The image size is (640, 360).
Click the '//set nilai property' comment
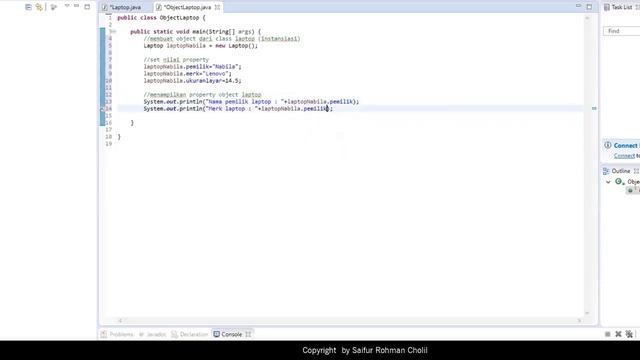tap(176, 60)
